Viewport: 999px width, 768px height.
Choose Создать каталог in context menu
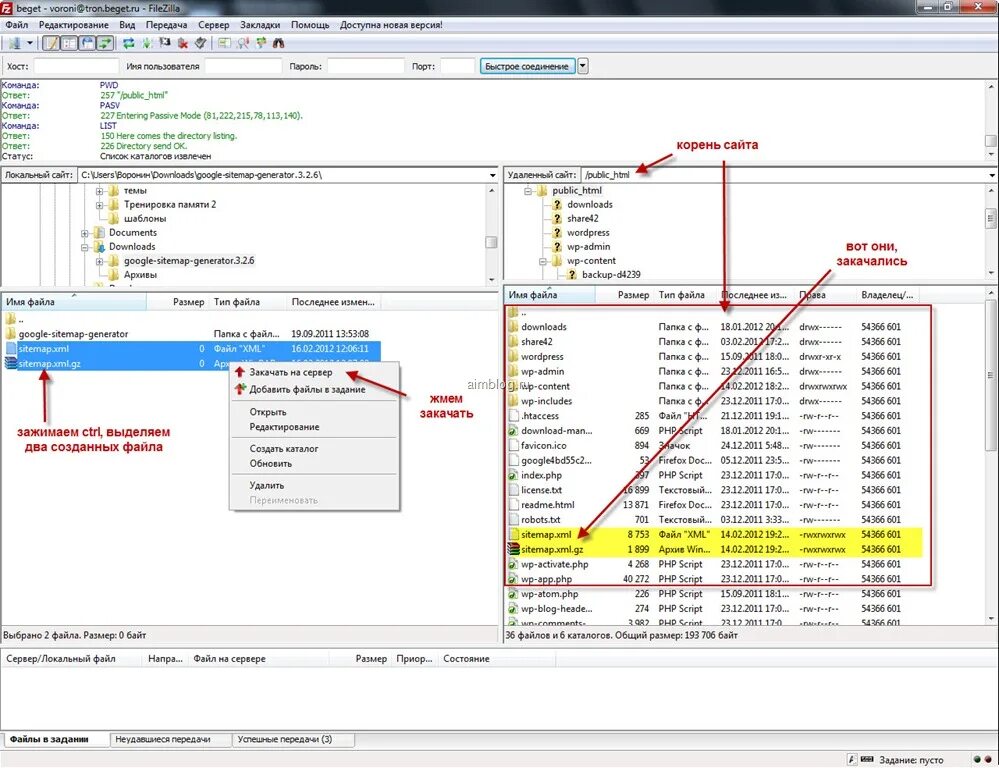tap(314, 449)
